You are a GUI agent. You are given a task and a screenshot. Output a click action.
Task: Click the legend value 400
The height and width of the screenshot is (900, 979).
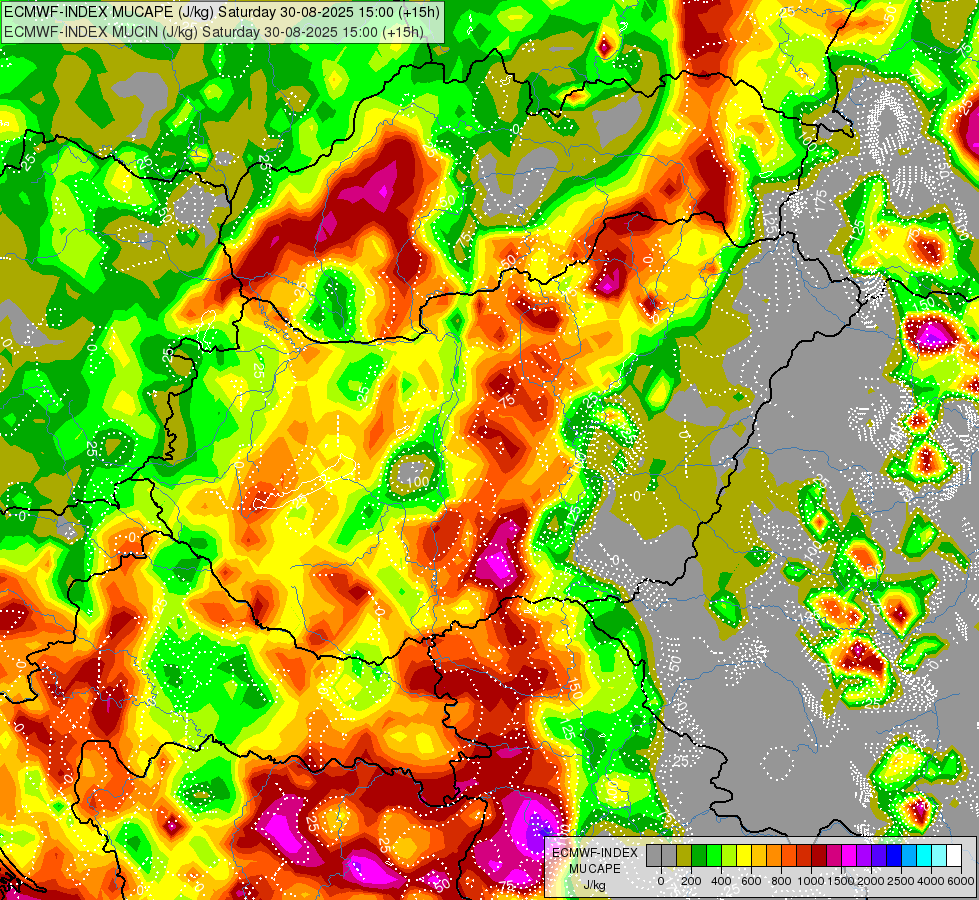click(721, 881)
